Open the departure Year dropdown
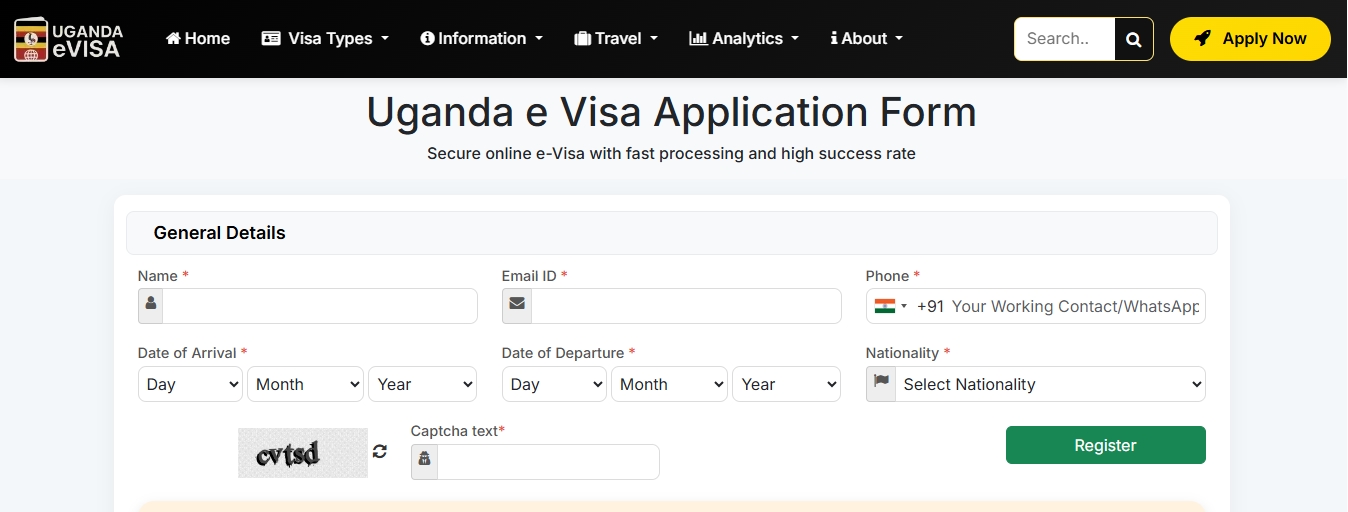The image size is (1348, 512). tap(786, 384)
